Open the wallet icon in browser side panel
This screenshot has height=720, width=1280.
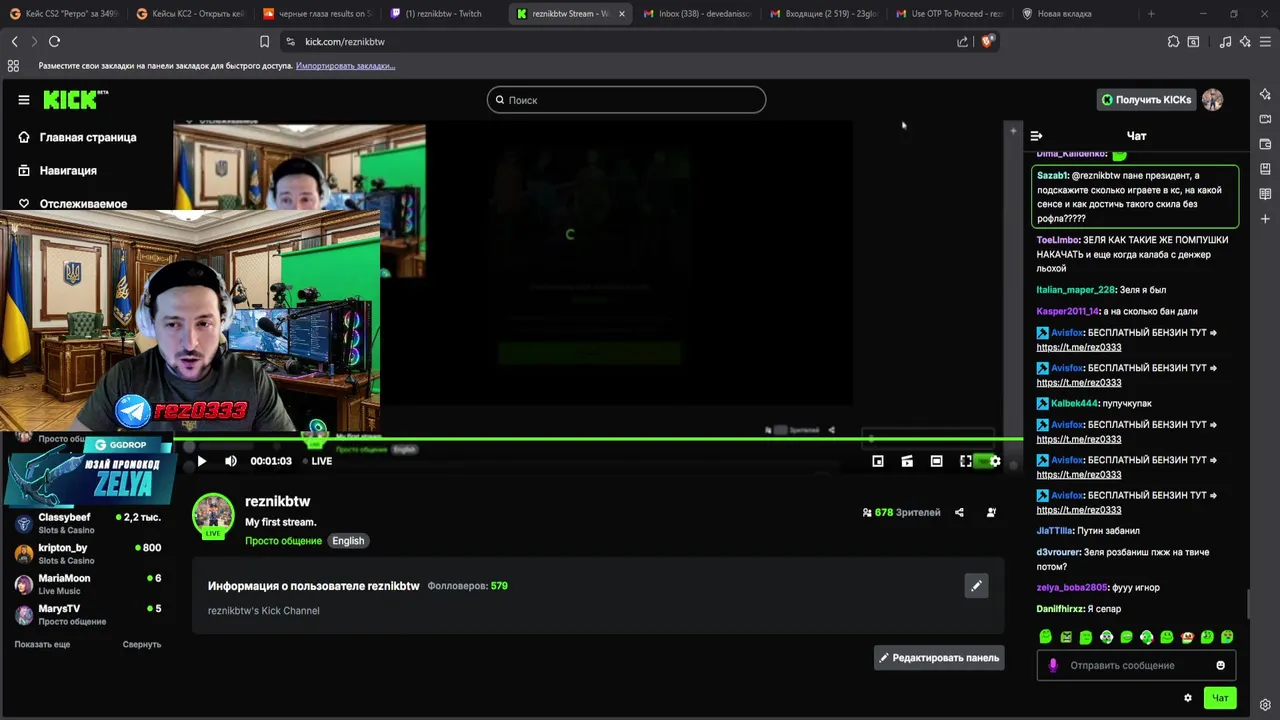tap(1265, 143)
